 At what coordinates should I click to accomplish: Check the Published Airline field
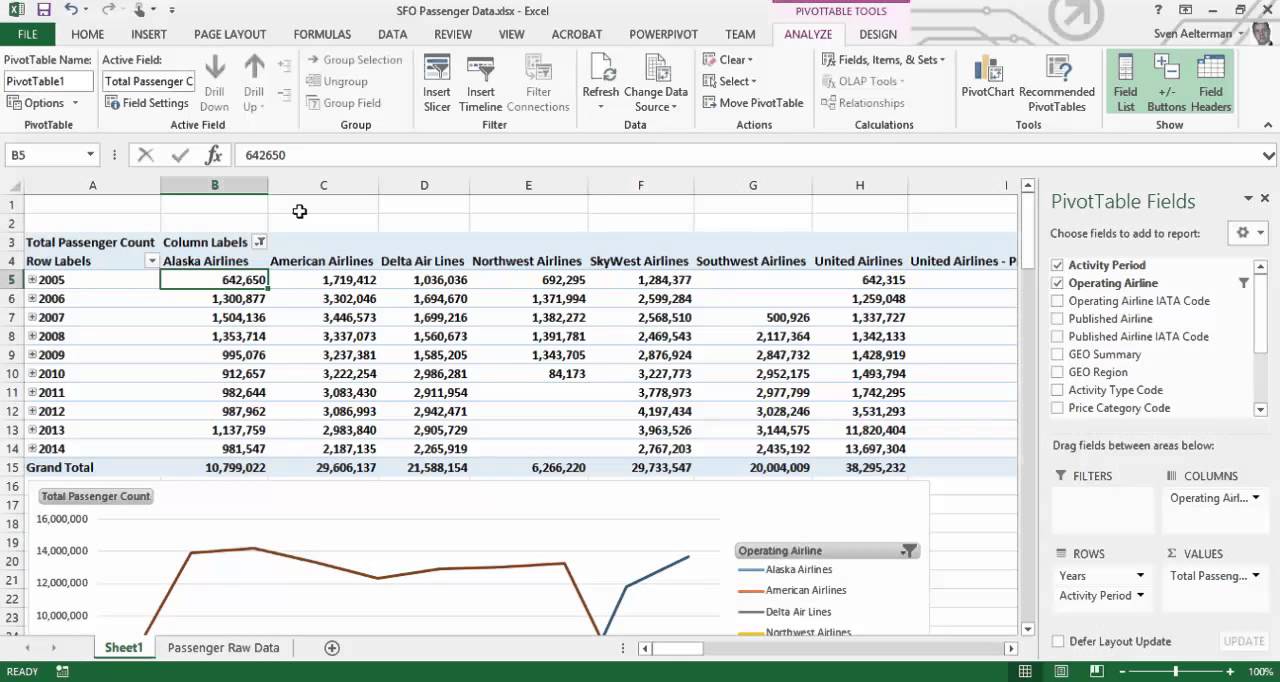coord(1058,319)
